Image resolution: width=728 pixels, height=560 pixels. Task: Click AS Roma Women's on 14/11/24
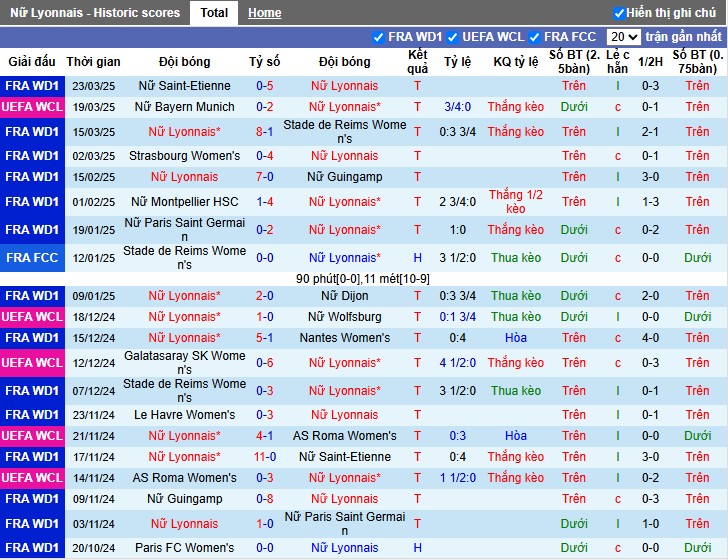[184, 478]
